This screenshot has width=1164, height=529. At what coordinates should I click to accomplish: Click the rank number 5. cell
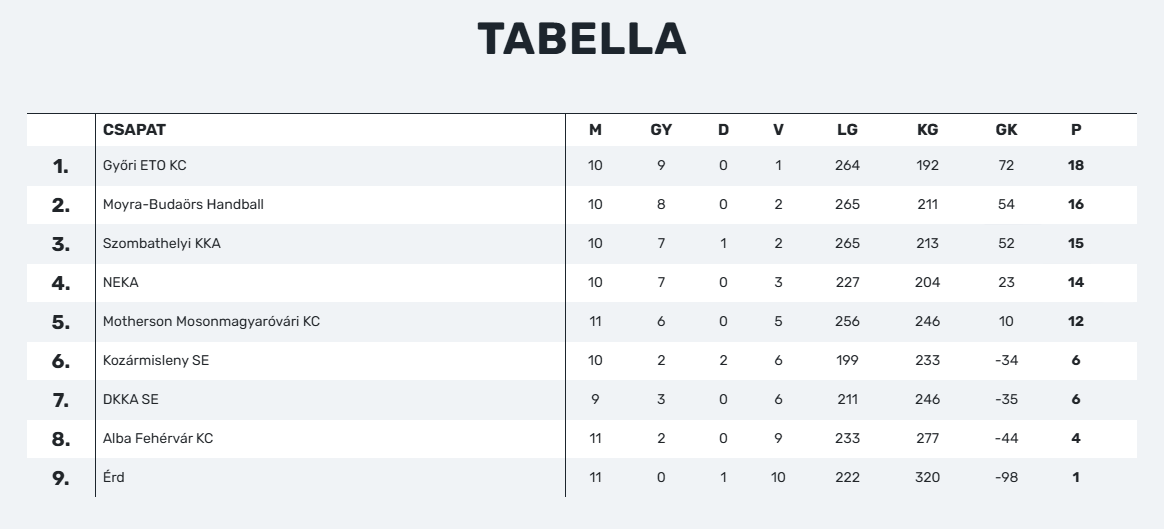click(x=61, y=322)
